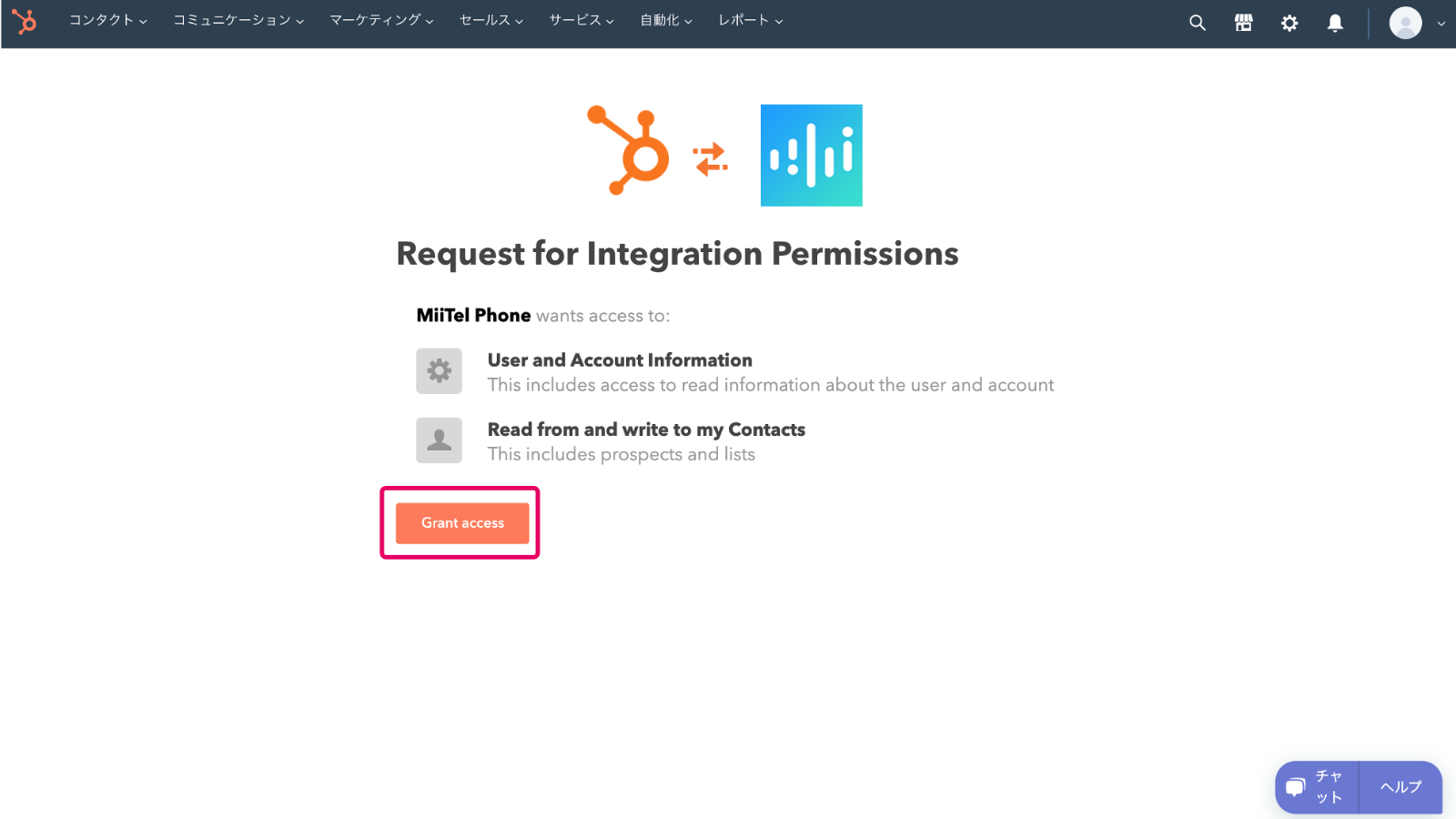This screenshot has width=1456, height=819.
Task: Open the サービス menu
Action: pos(581,20)
